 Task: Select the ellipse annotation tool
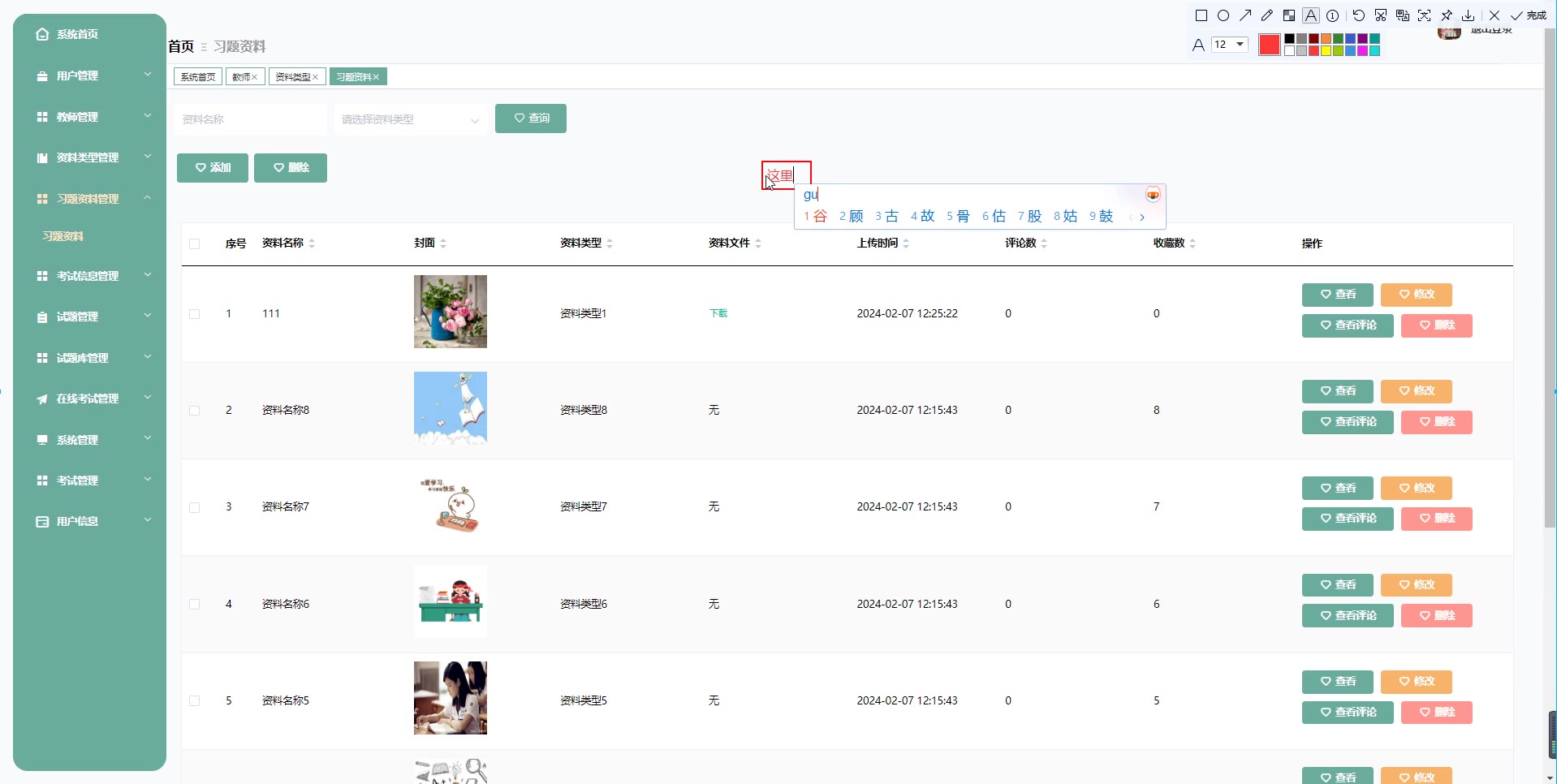1223,15
